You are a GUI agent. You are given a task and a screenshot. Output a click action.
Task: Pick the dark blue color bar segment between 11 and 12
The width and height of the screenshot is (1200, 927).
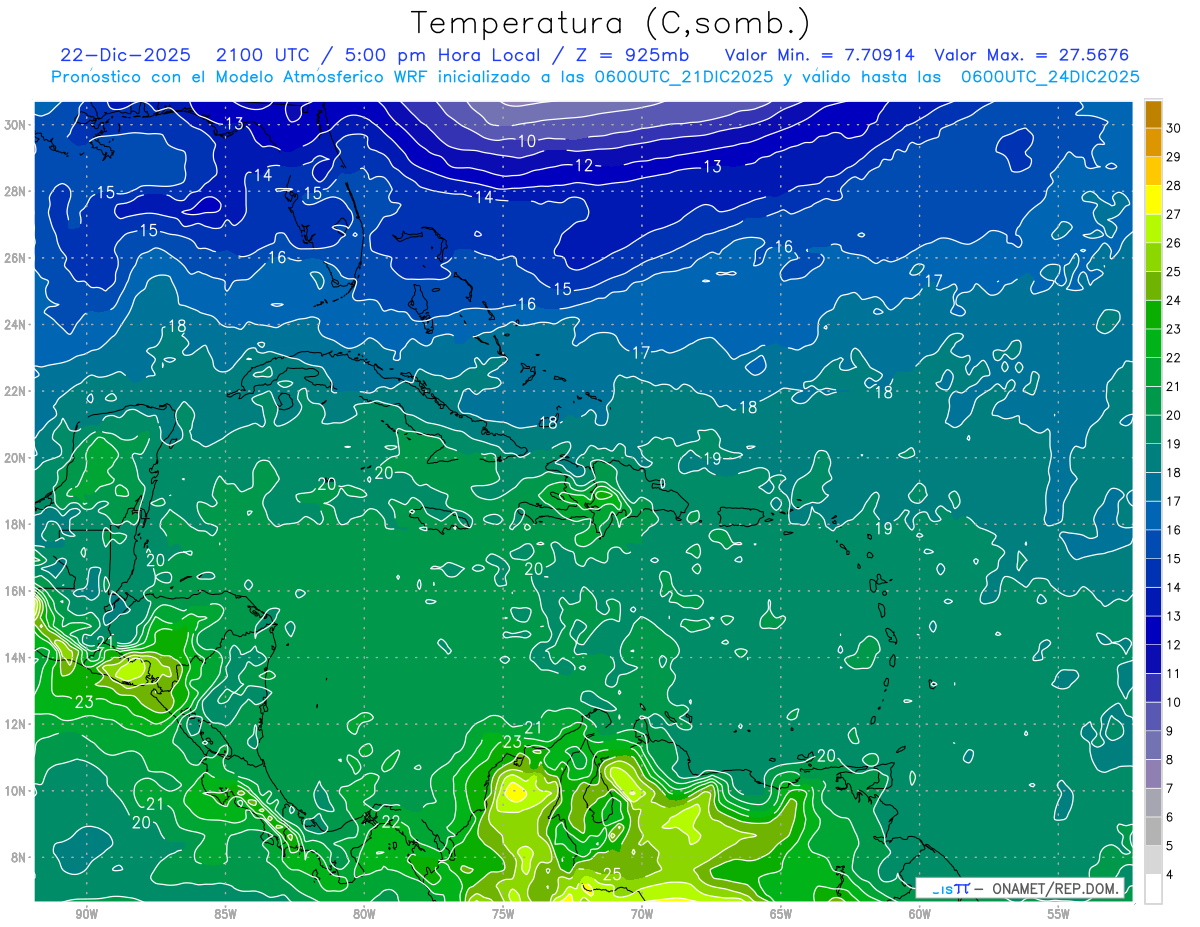(1153, 660)
